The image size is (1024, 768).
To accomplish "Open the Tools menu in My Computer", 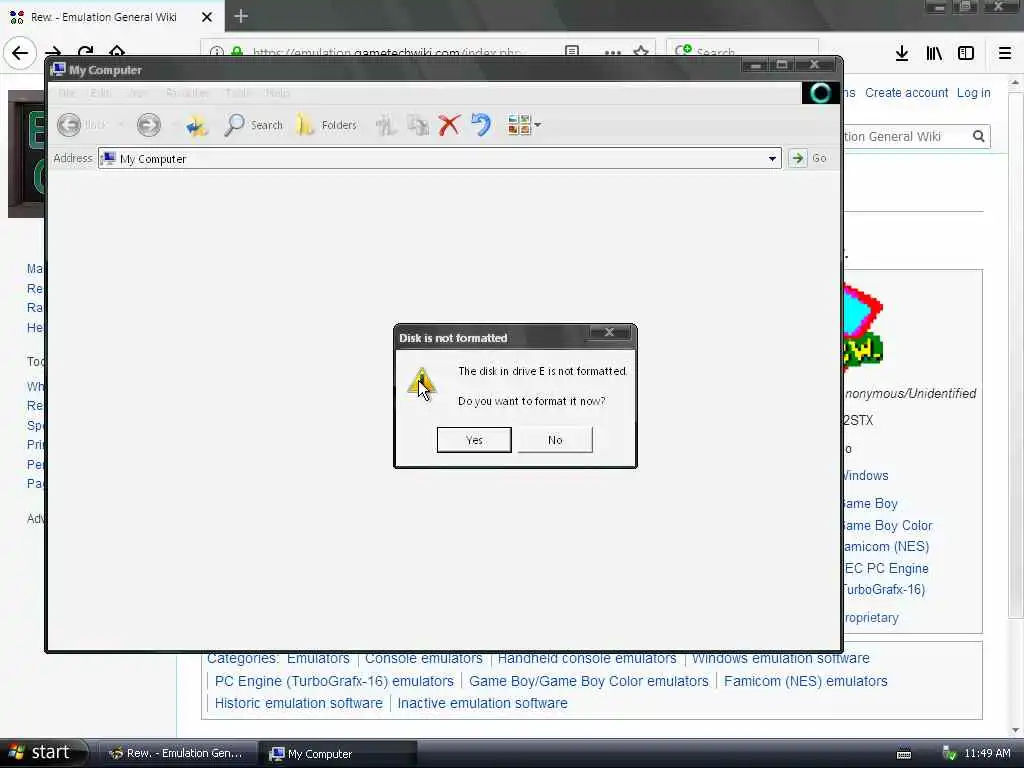I will coord(237,93).
